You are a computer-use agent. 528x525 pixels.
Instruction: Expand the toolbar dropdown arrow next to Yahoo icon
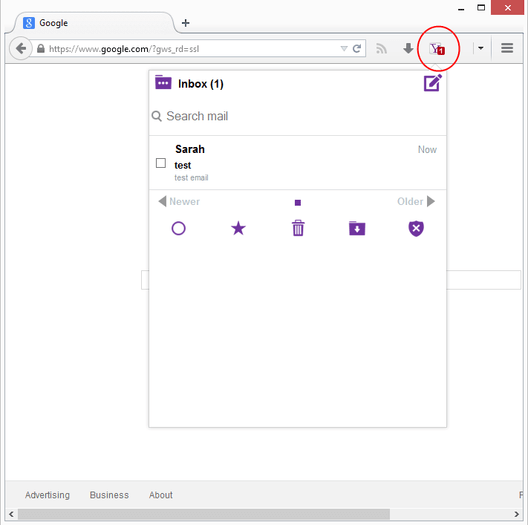point(481,48)
